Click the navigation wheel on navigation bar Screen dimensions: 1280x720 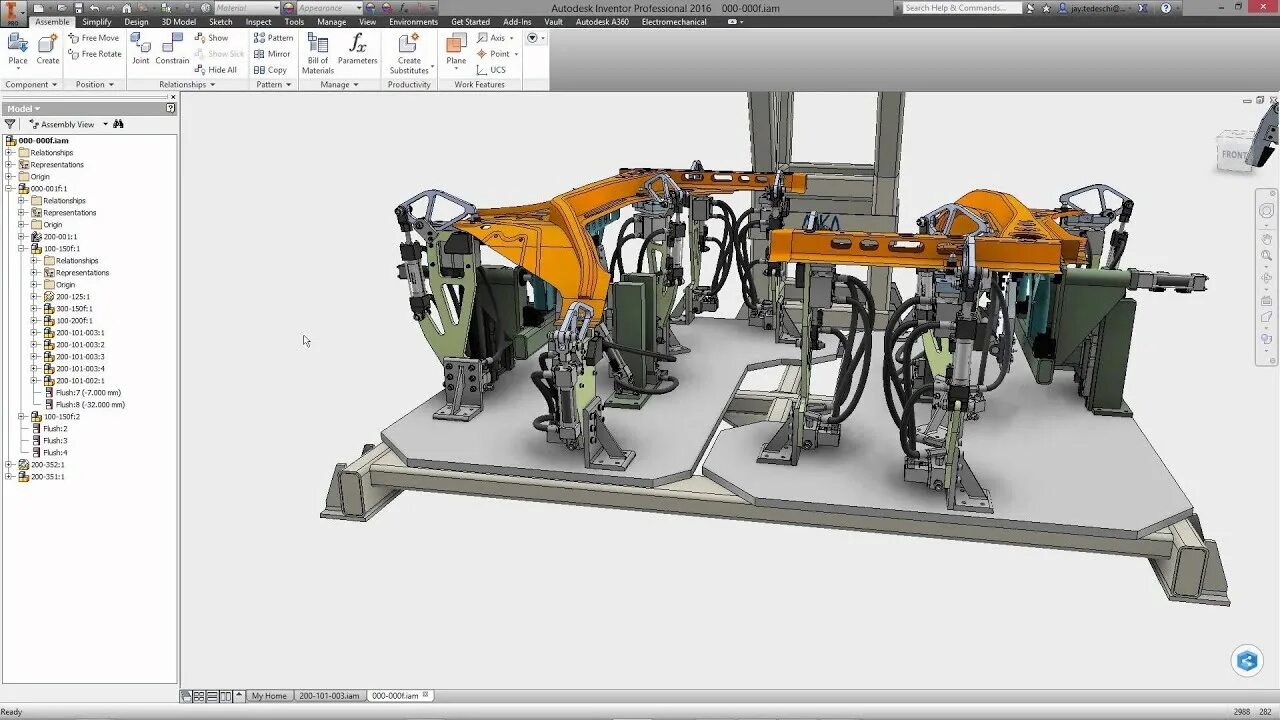[x=1266, y=211]
